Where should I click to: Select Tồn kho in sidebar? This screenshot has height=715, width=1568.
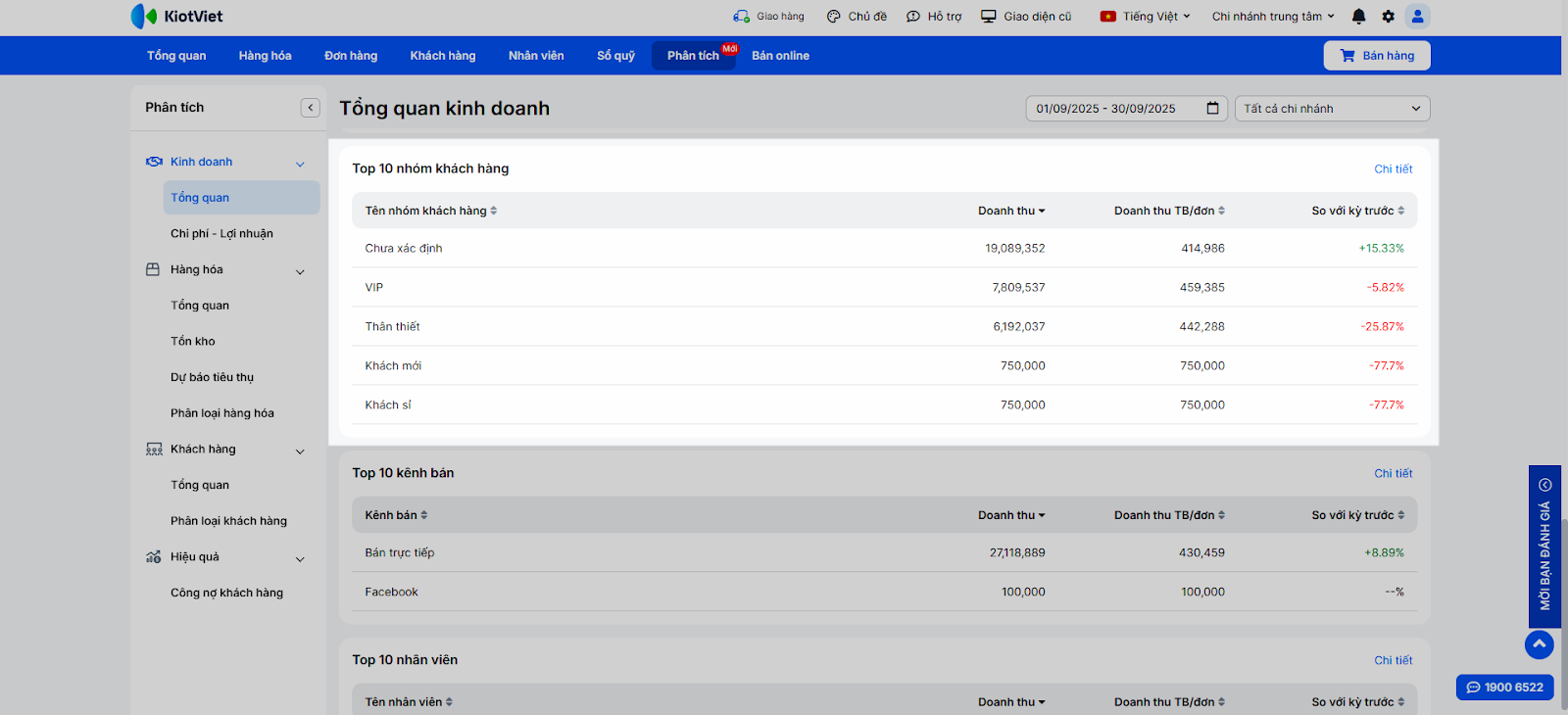193,342
